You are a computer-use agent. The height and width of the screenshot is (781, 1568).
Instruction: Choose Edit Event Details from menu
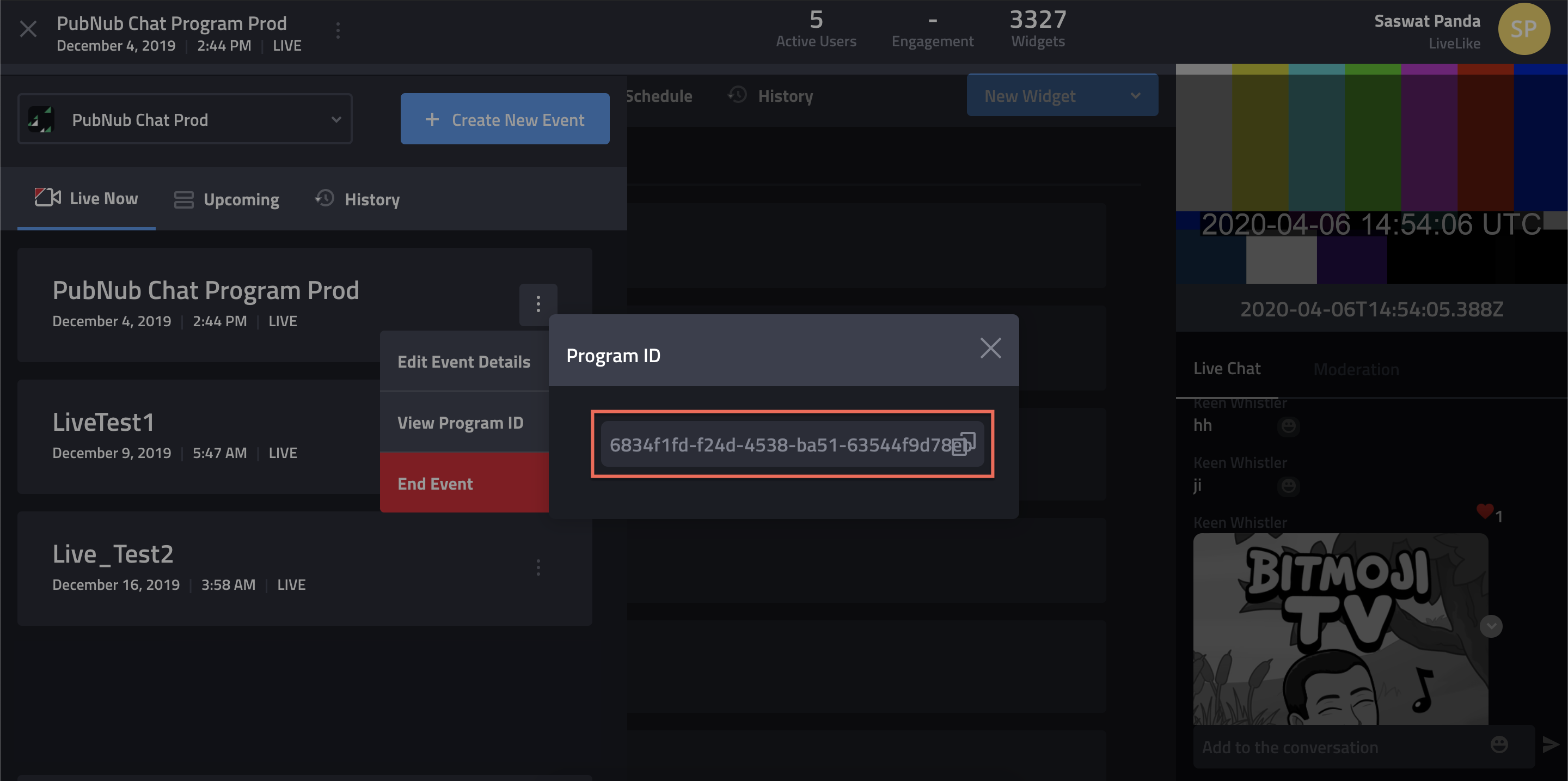click(464, 362)
